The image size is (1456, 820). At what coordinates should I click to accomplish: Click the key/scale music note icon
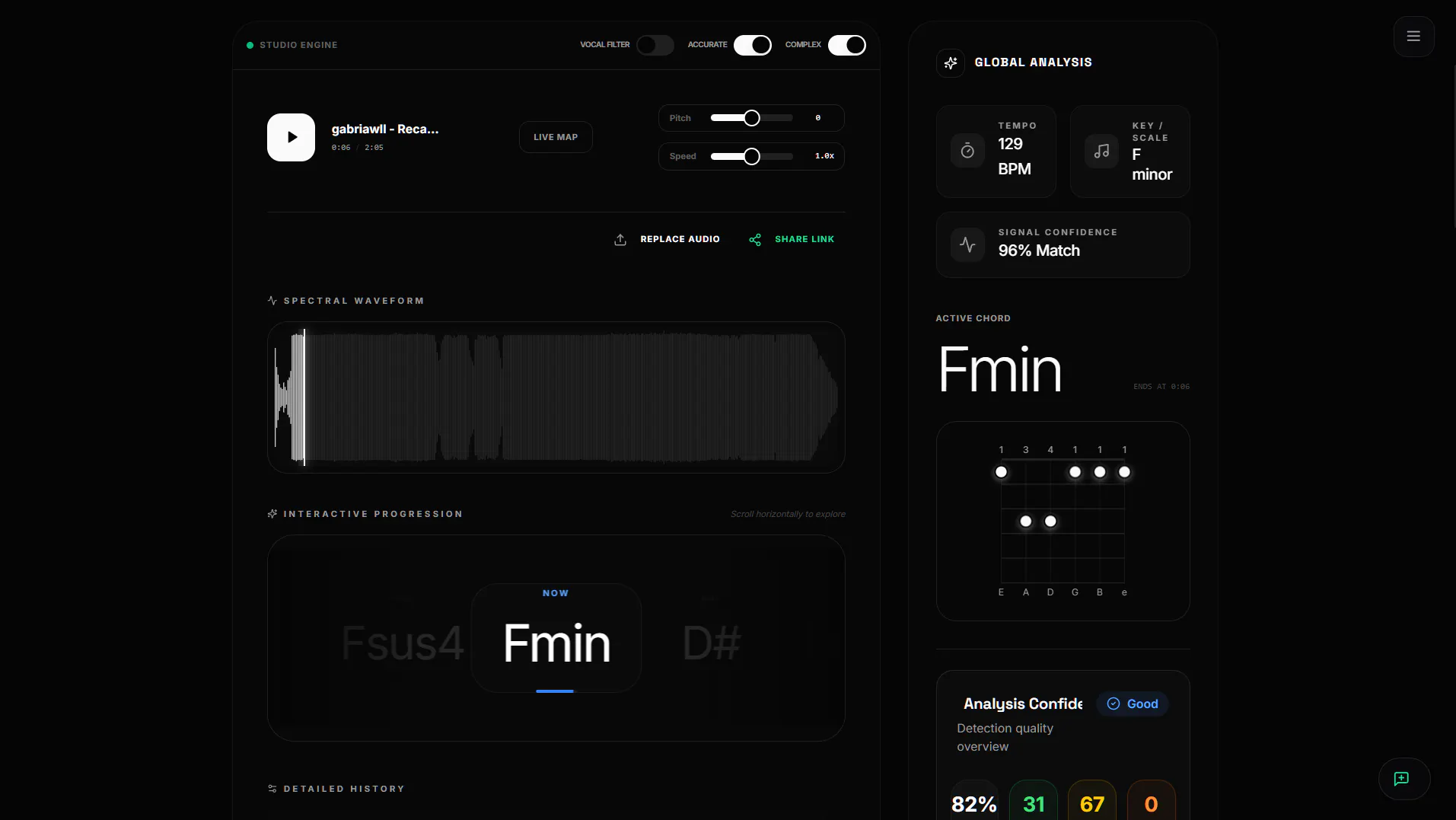click(x=1101, y=151)
